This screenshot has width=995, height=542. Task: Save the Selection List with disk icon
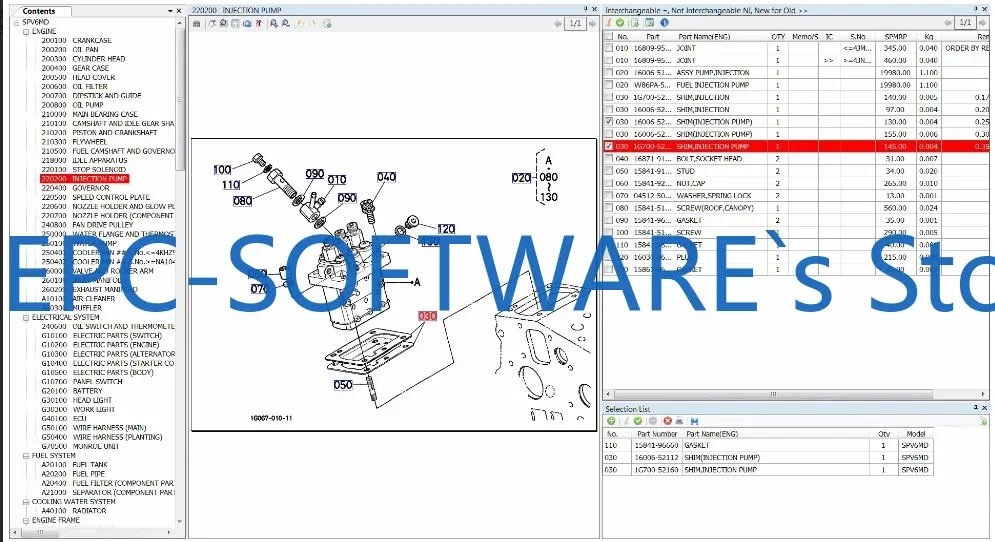tap(694, 421)
